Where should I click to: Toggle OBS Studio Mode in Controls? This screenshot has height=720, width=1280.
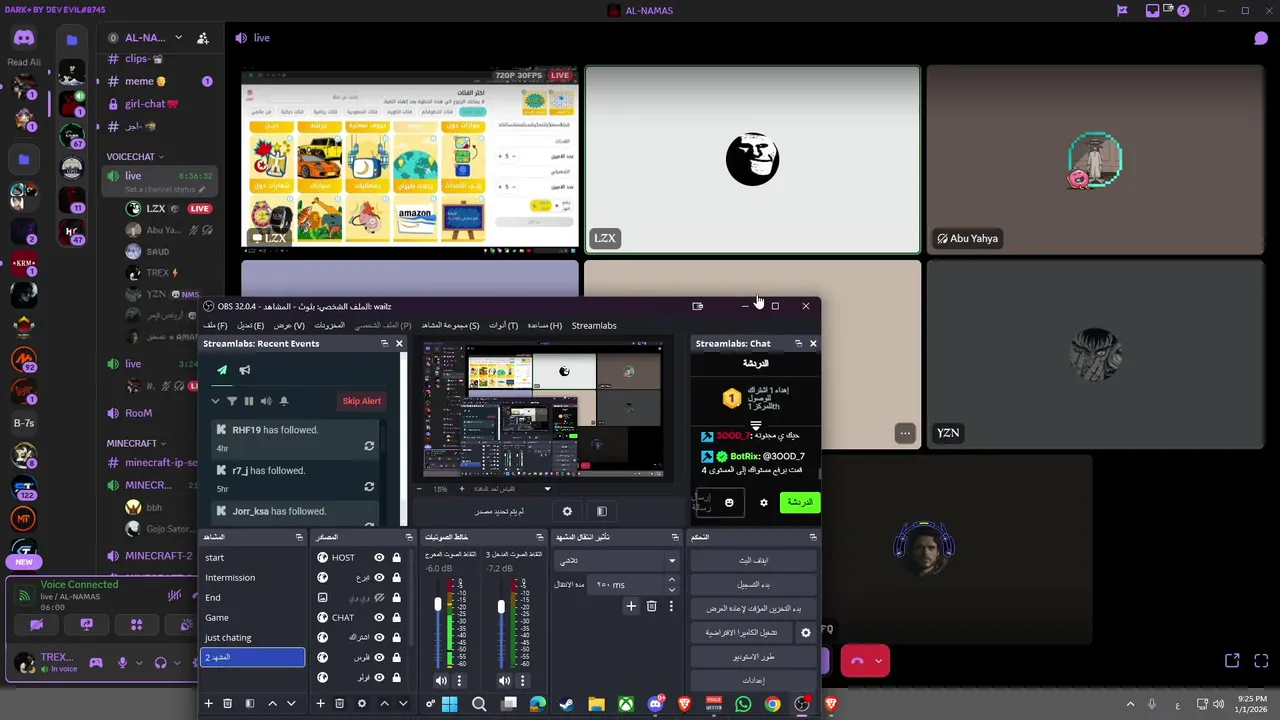tap(753, 657)
